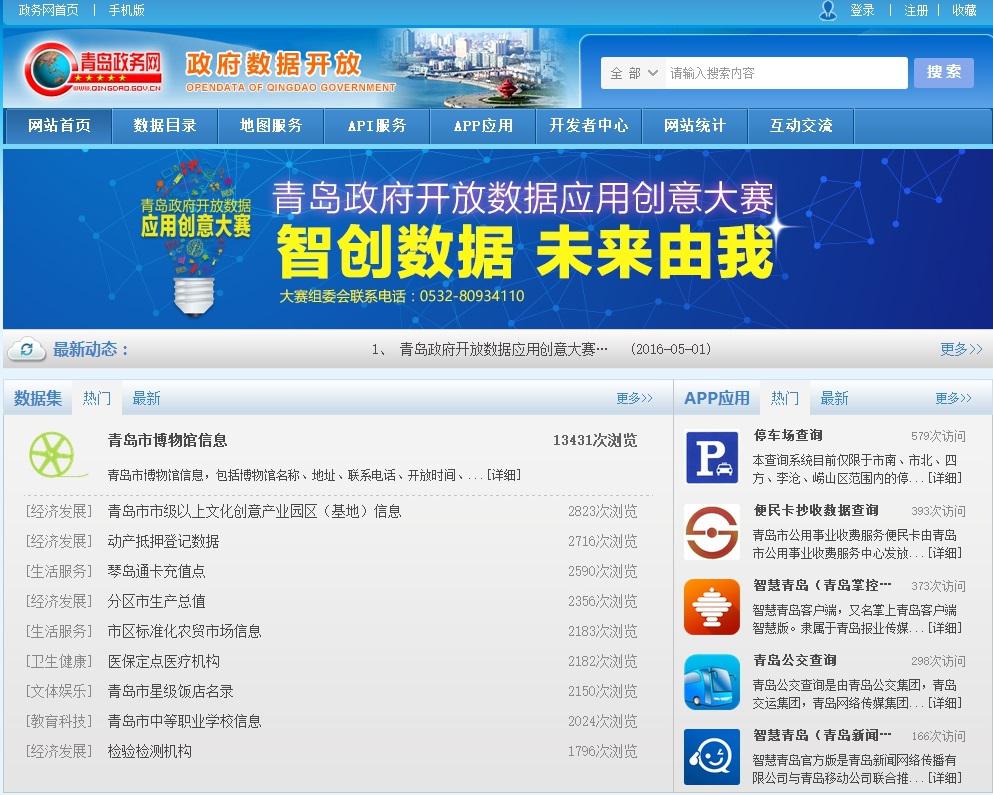993x795 pixels.
Task: Click the 智慧青岛 青岛新闻 smiley app icon
Action: [x=712, y=757]
